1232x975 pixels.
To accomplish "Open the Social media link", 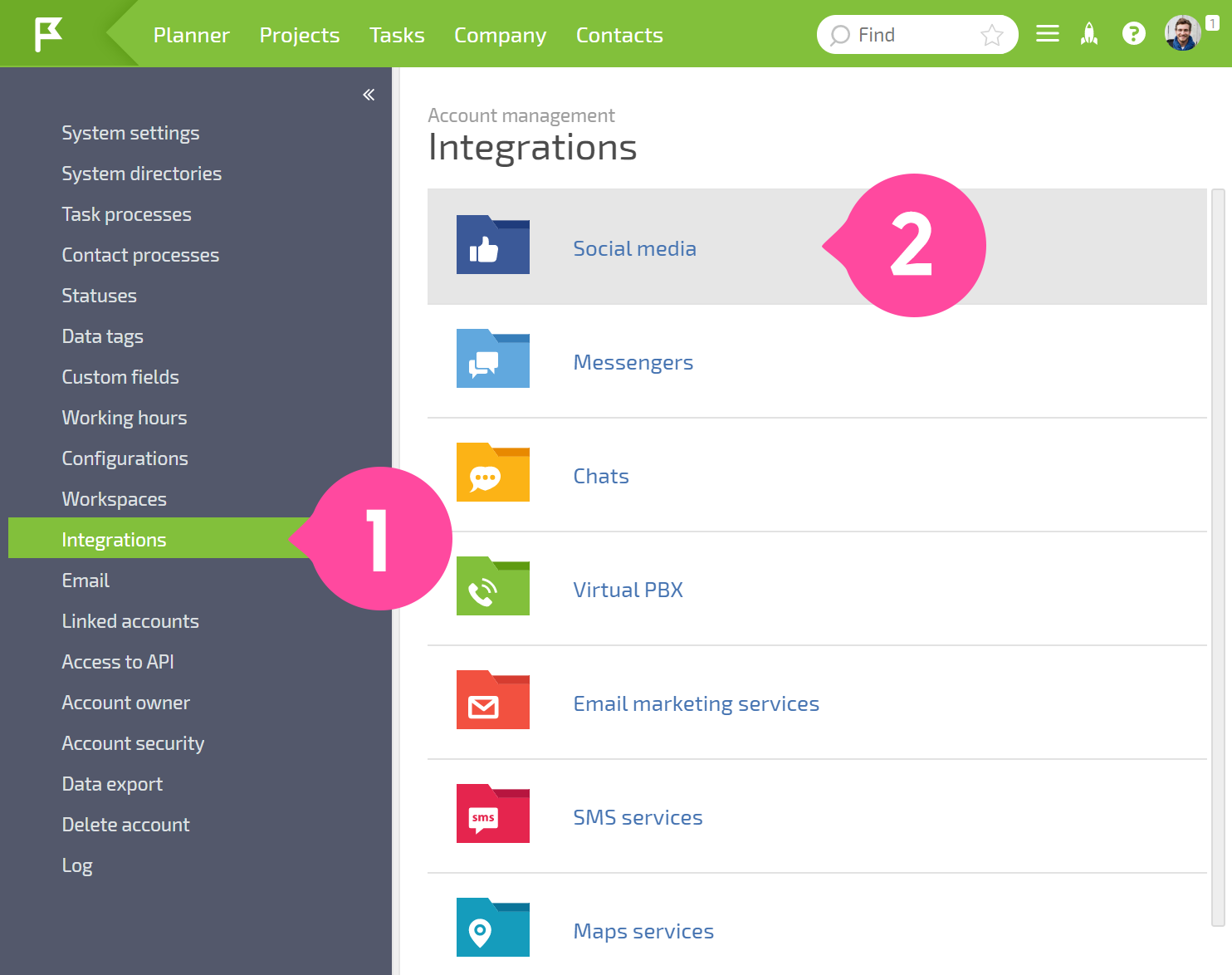I will click(635, 248).
